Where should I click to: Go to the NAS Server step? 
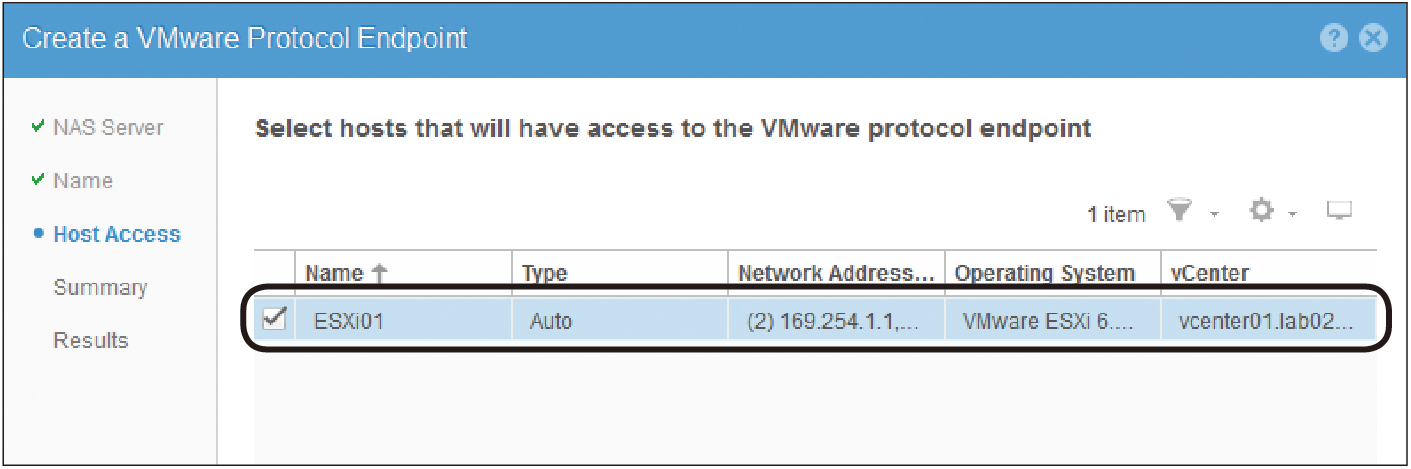click(108, 128)
